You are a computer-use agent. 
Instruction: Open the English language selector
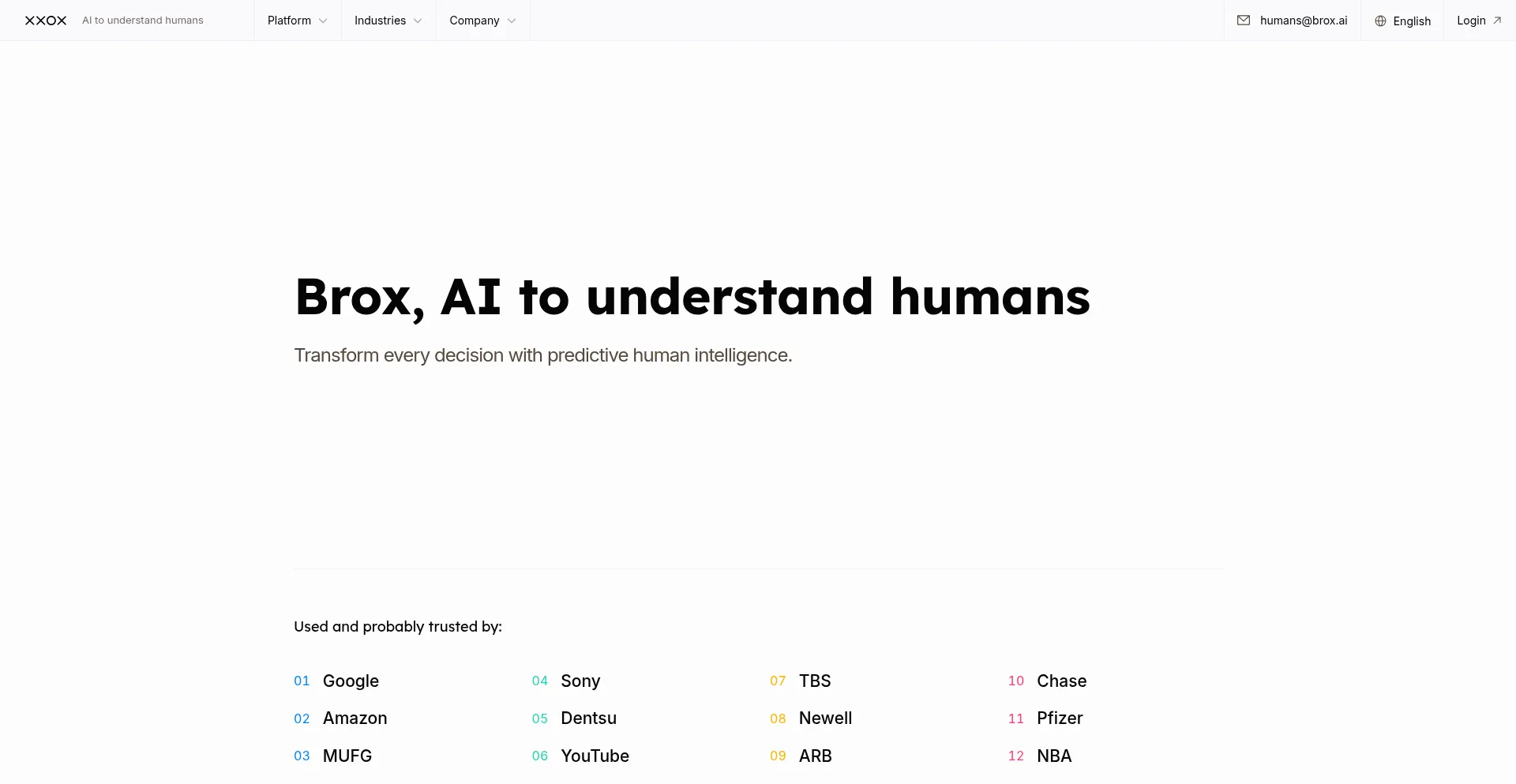click(1402, 21)
